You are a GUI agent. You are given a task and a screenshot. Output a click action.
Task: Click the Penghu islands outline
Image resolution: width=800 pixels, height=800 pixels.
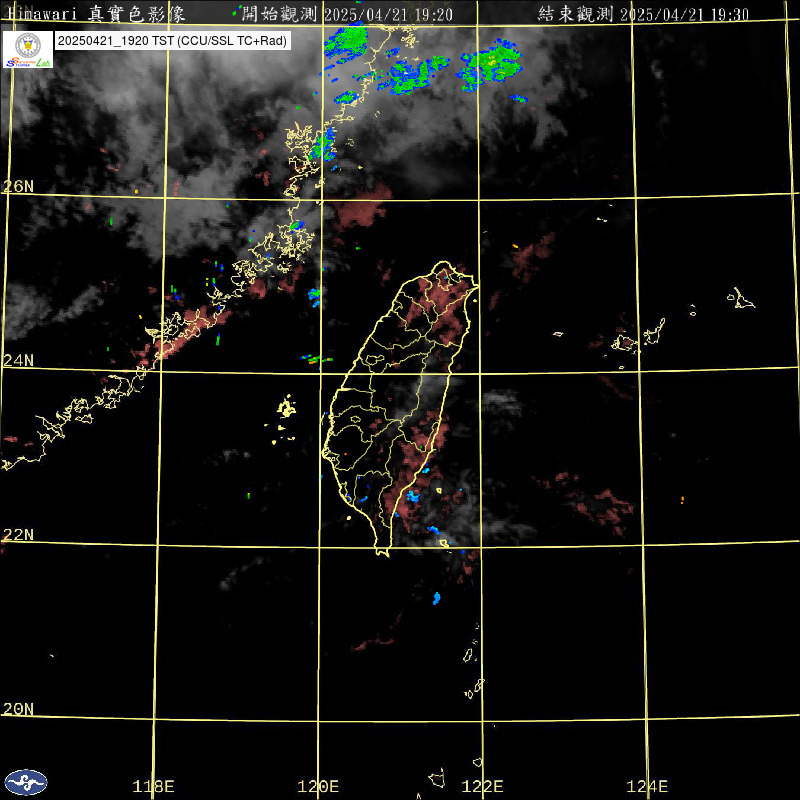(287, 409)
